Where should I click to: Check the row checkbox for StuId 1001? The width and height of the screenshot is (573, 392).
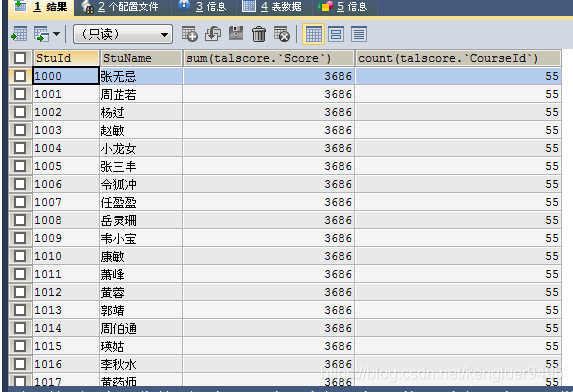point(20,94)
